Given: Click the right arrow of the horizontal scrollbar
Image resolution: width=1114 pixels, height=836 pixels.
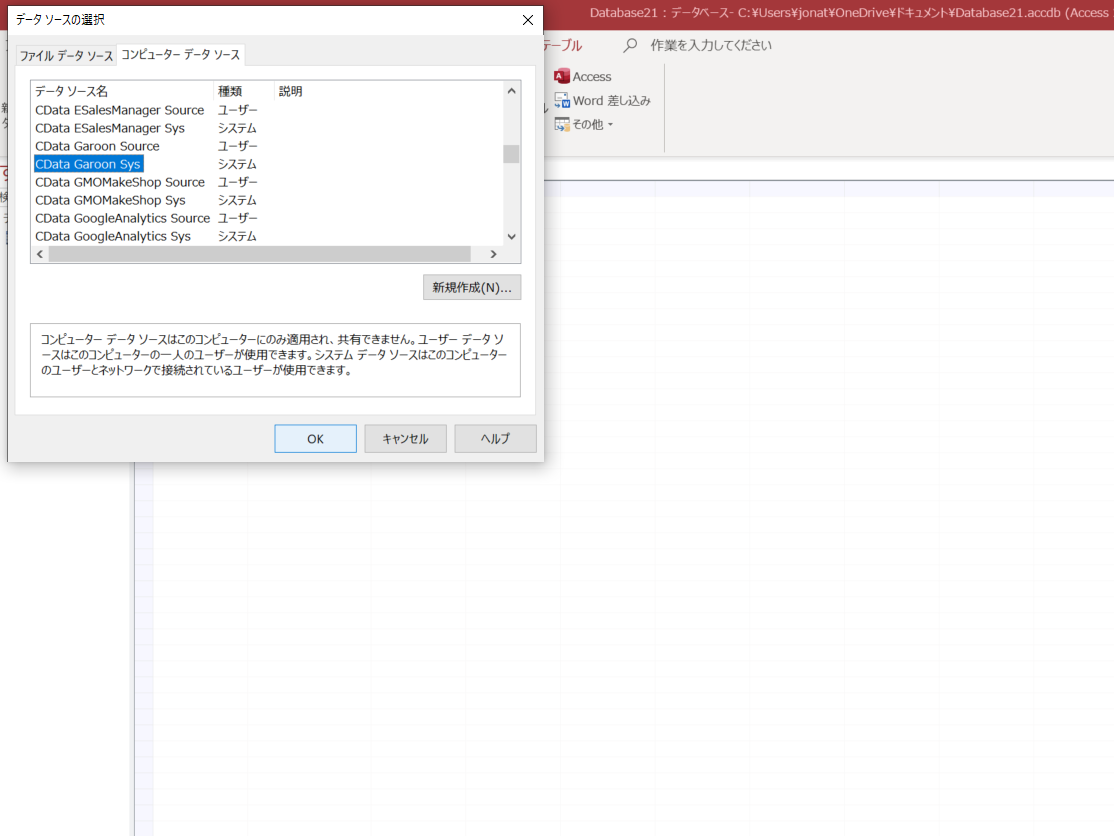Looking at the screenshot, I should 493,254.
